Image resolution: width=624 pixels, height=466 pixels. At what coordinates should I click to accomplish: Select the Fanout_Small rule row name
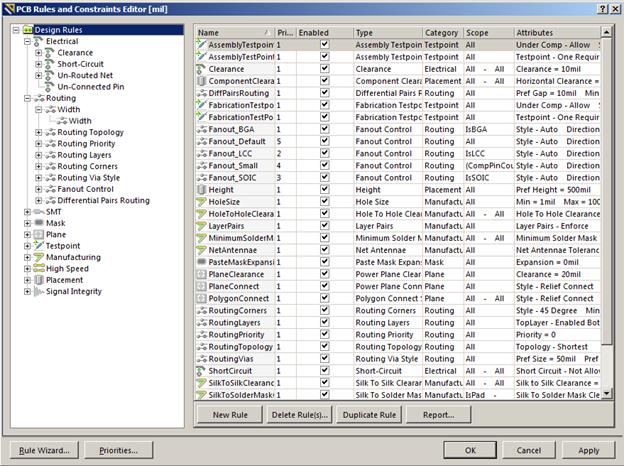pos(233,166)
